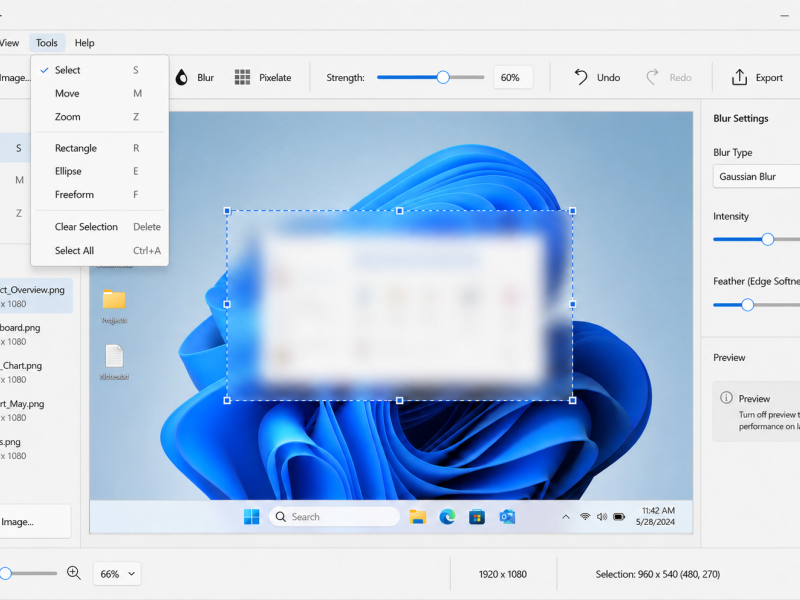Open the Help menu

tap(85, 43)
